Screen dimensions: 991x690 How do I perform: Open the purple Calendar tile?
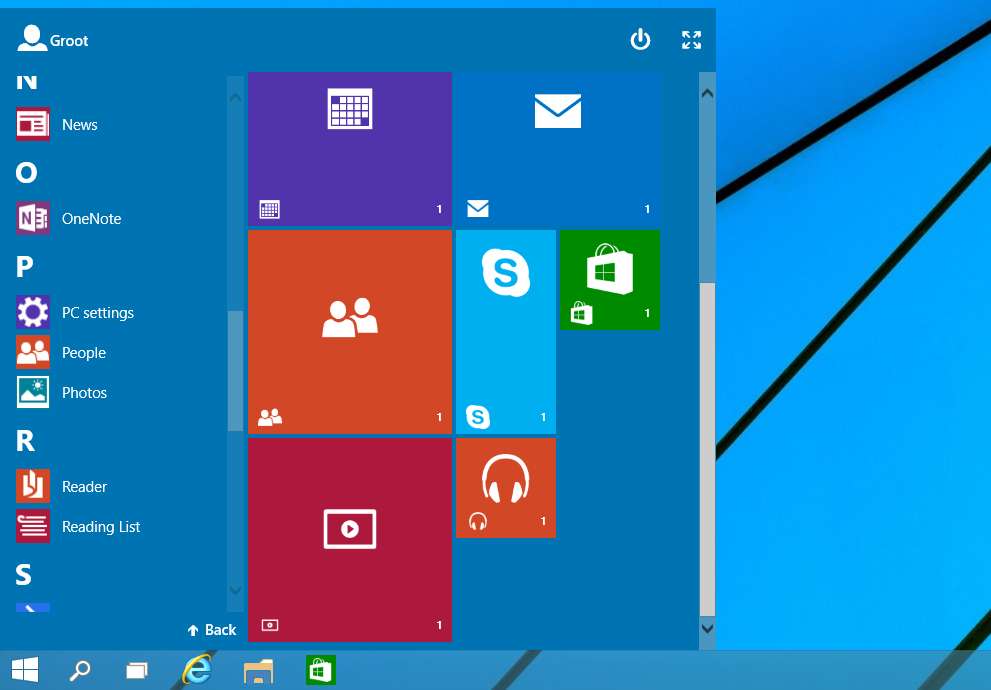(x=350, y=149)
